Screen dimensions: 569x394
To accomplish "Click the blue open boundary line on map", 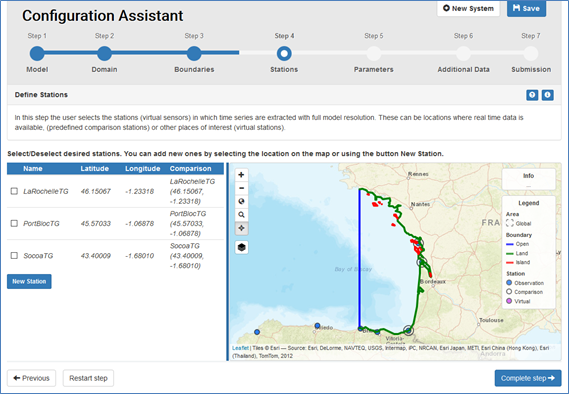I will coord(360,258).
